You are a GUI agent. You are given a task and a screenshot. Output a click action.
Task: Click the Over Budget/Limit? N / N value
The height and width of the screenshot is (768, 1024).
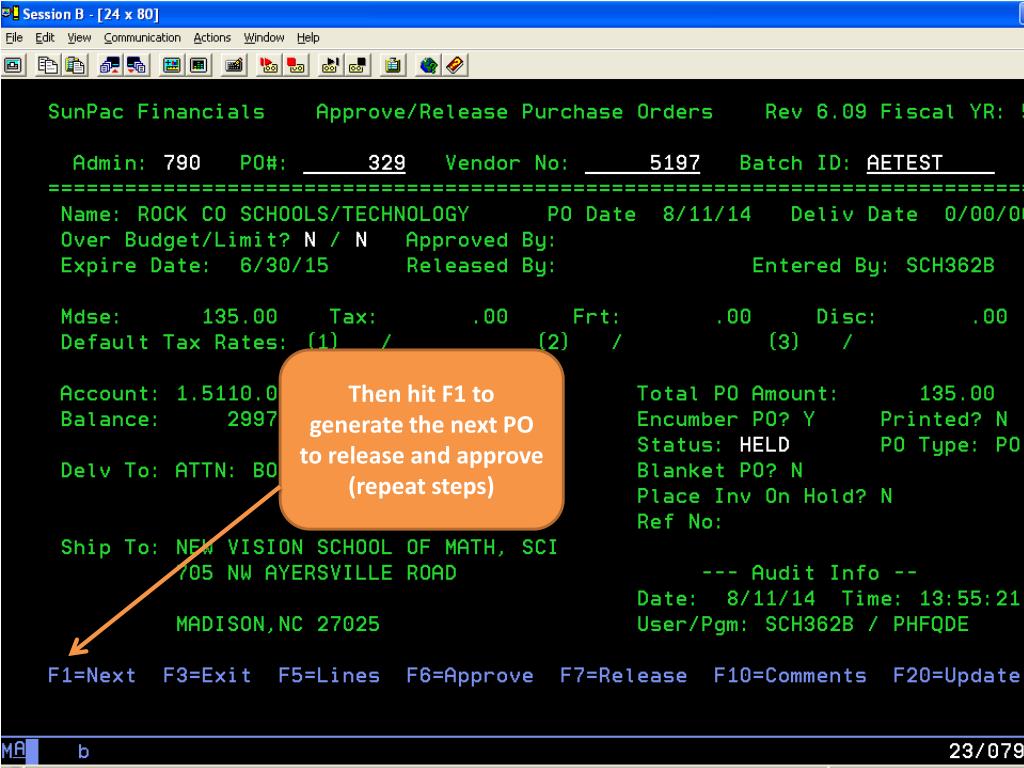coord(336,240)
